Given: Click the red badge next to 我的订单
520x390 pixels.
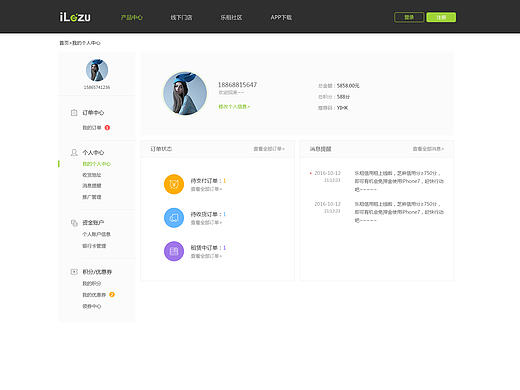Looking at the screenshot, I should (x=107, y=128).
